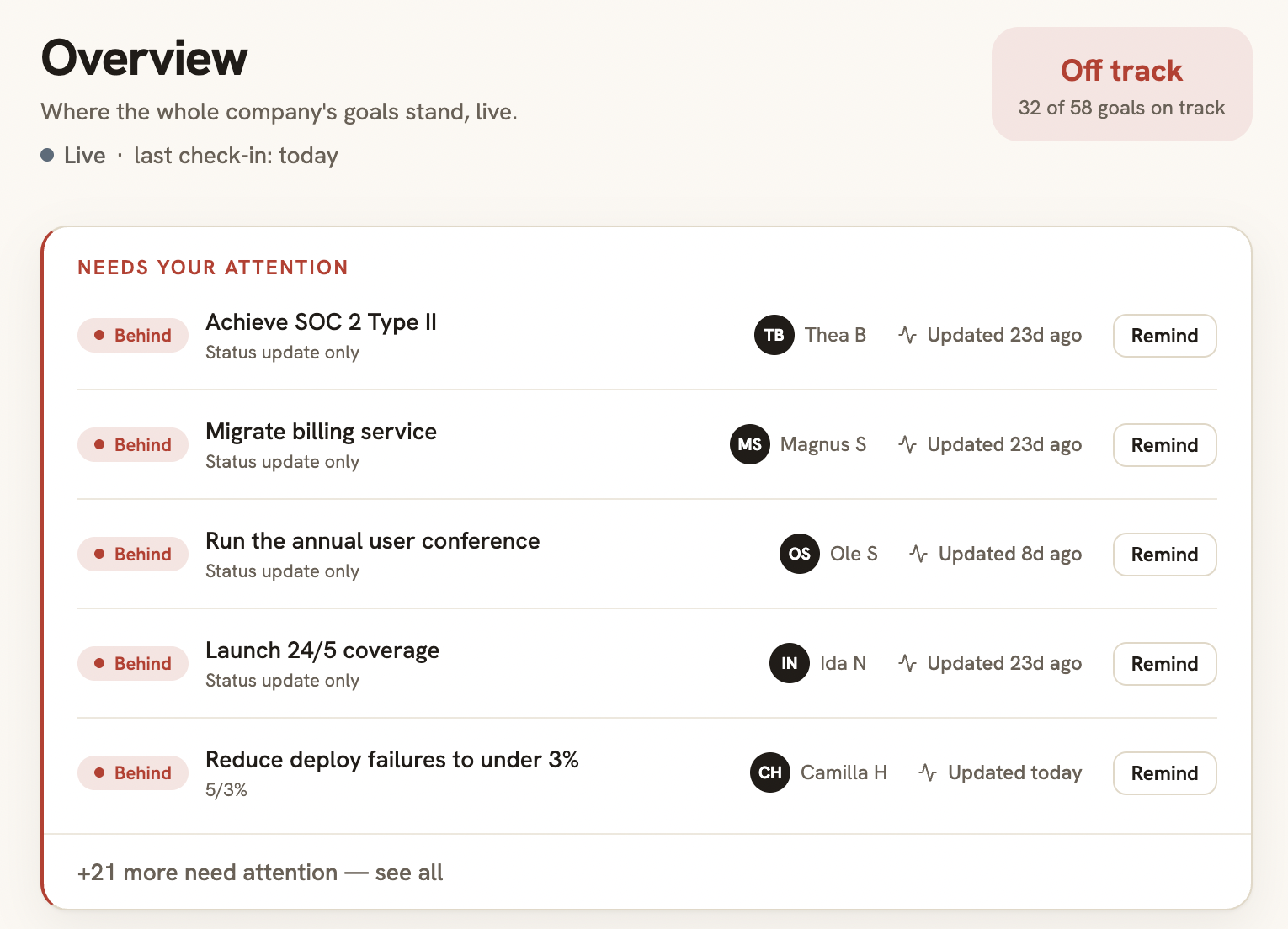Viewport: 1288px width, 929px height.
Task: Click the name 'Camilla H'
Action: (844, 772)
